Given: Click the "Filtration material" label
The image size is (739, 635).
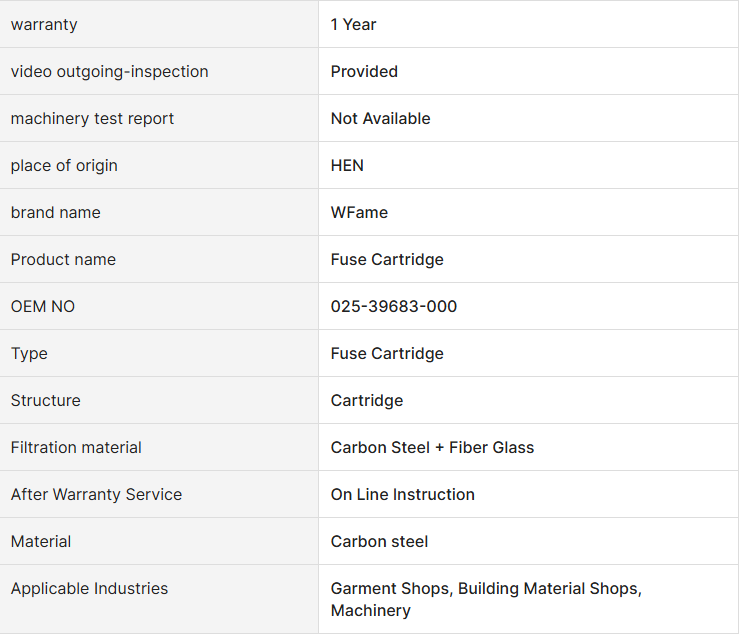Looking at the screenshot, I should (x=76, y=448).
